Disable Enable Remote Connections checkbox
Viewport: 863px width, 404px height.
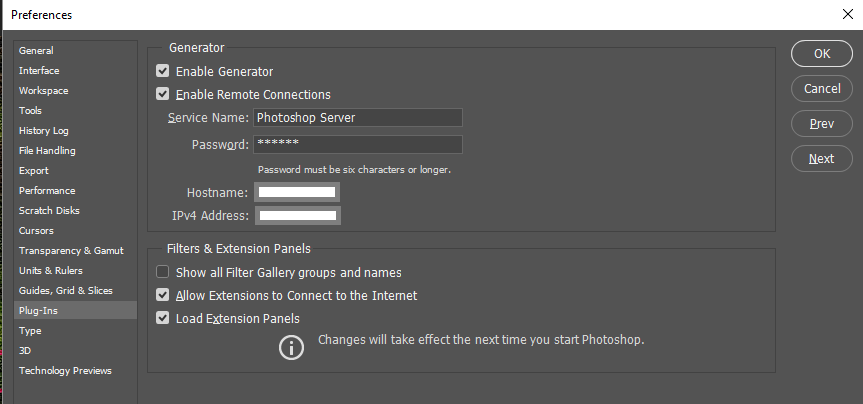click(163, 95)
